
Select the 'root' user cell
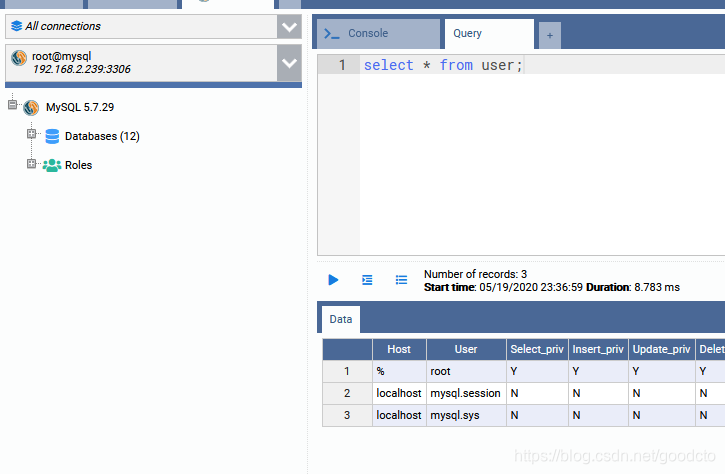(466, 371)
